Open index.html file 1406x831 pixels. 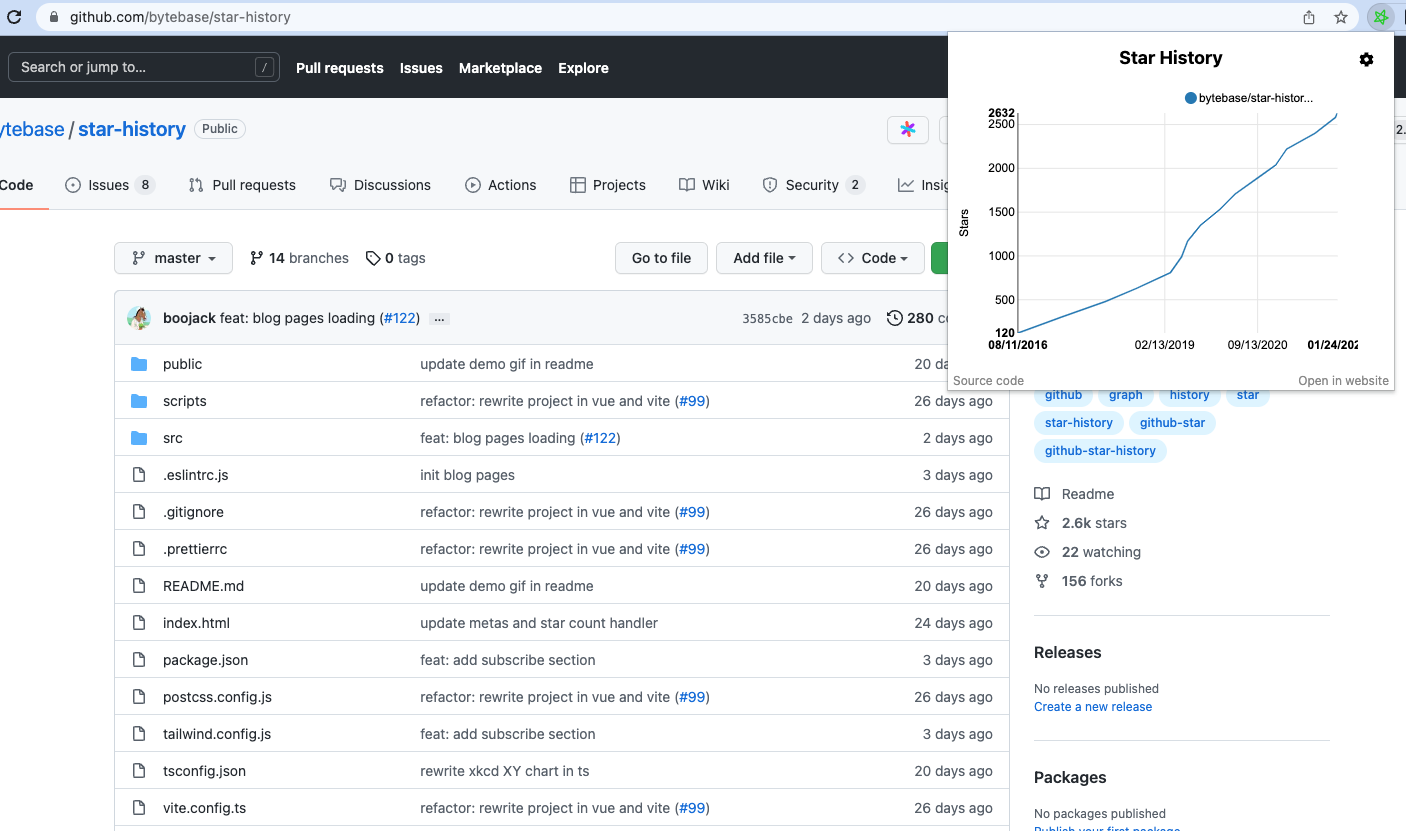pos(196,623)
